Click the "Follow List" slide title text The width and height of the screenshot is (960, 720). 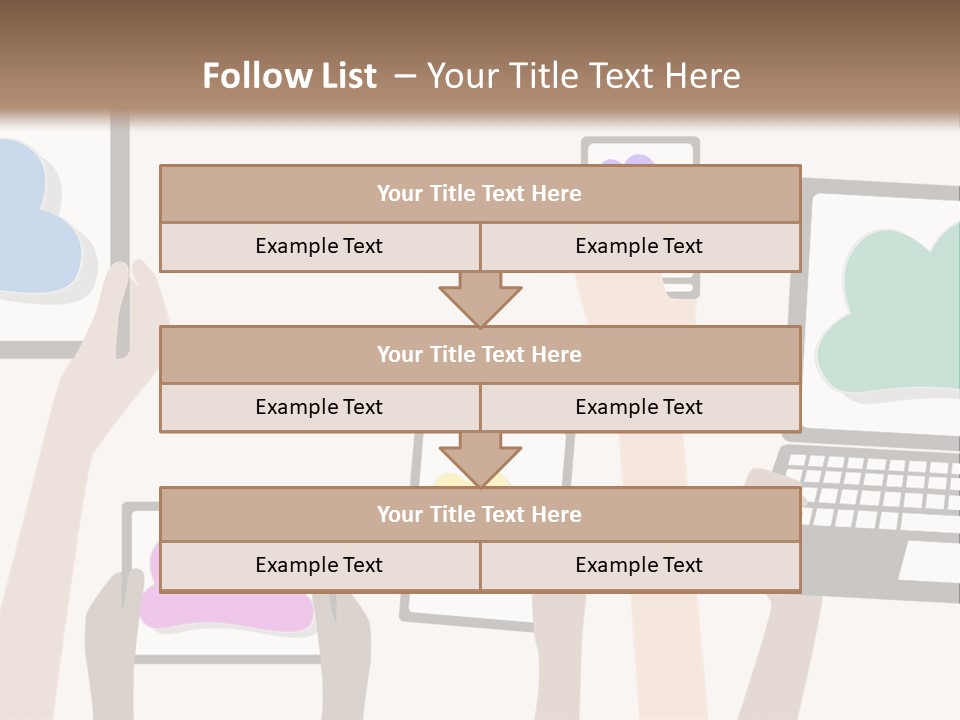pos(289,76)
